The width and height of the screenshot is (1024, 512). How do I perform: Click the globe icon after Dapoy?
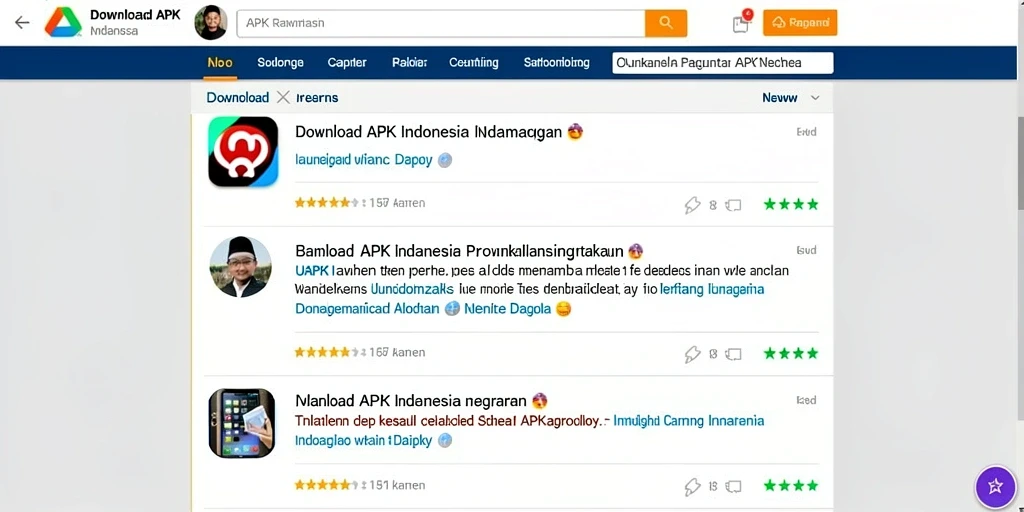(445, 159)
